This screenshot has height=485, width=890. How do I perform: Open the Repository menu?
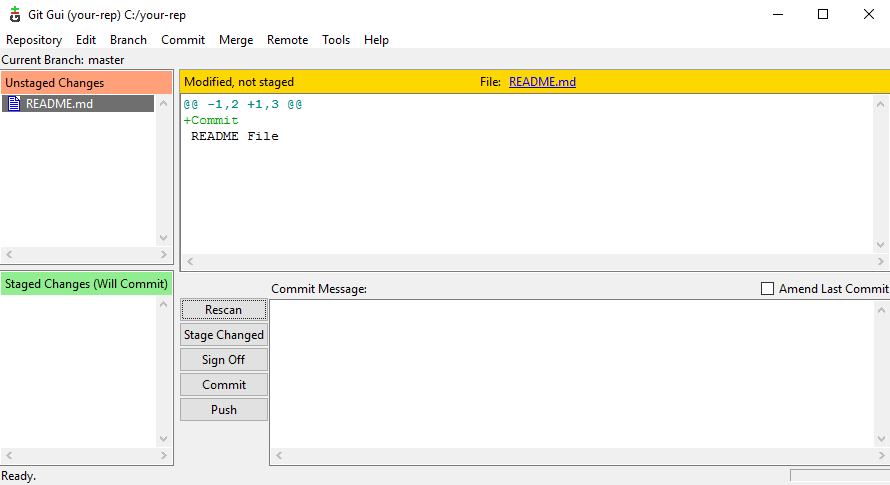(34, 40)
